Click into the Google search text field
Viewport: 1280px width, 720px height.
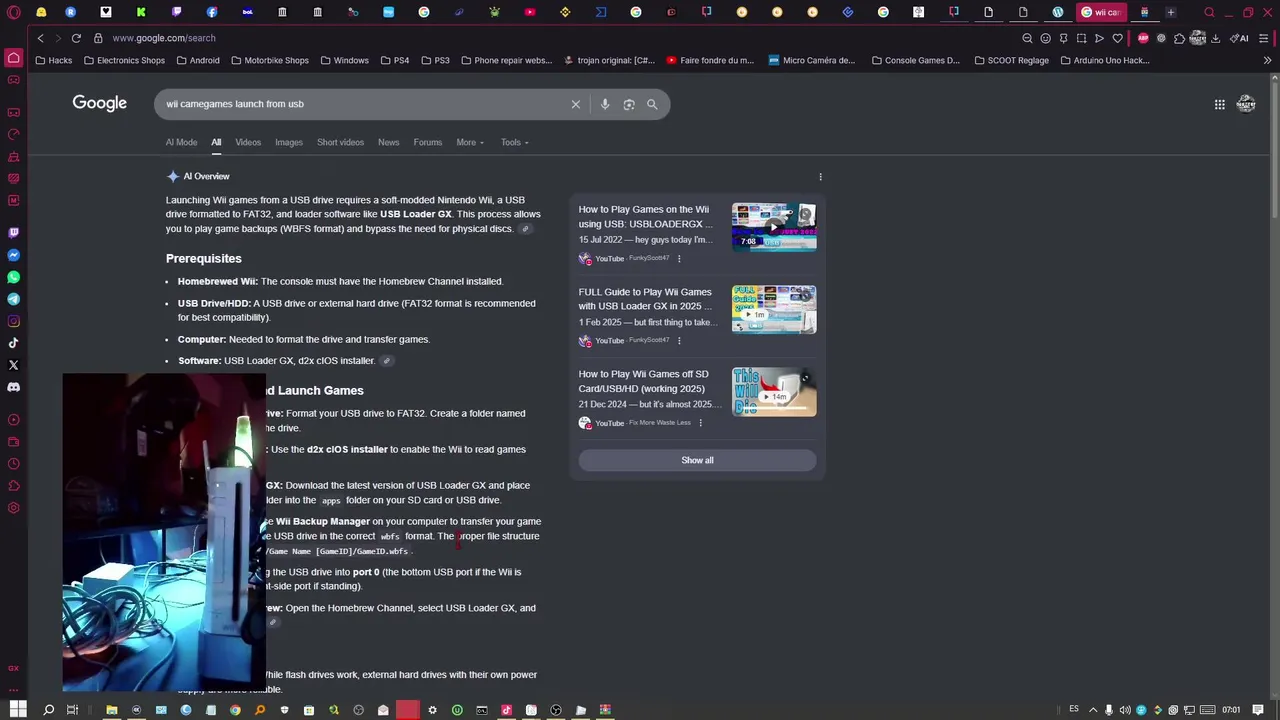(360, 104)
